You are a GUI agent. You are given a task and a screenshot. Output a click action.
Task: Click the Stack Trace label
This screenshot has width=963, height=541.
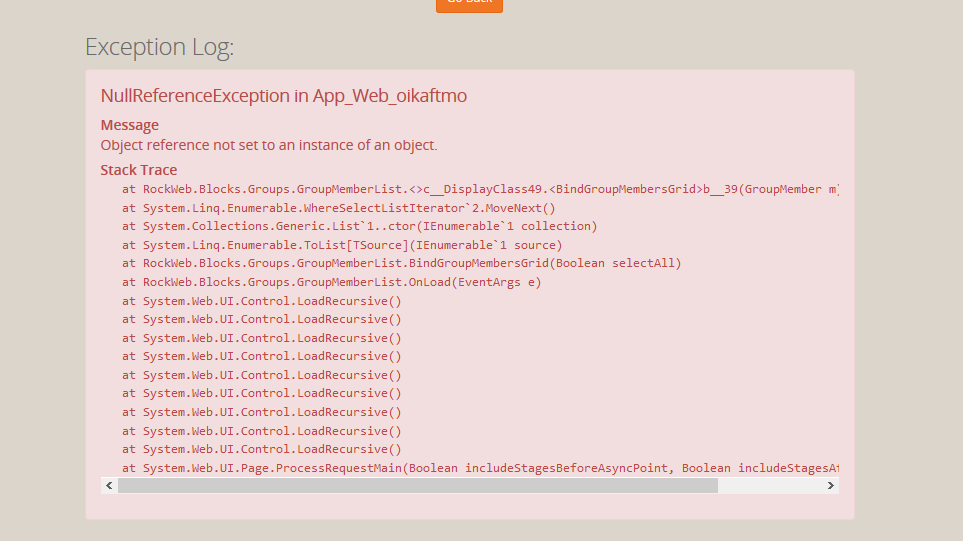[138, 170]
